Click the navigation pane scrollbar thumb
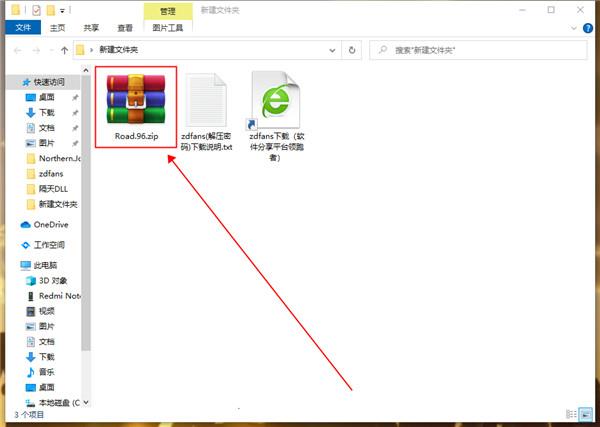This screenshot has height=427, width=600. pos(86,213)
